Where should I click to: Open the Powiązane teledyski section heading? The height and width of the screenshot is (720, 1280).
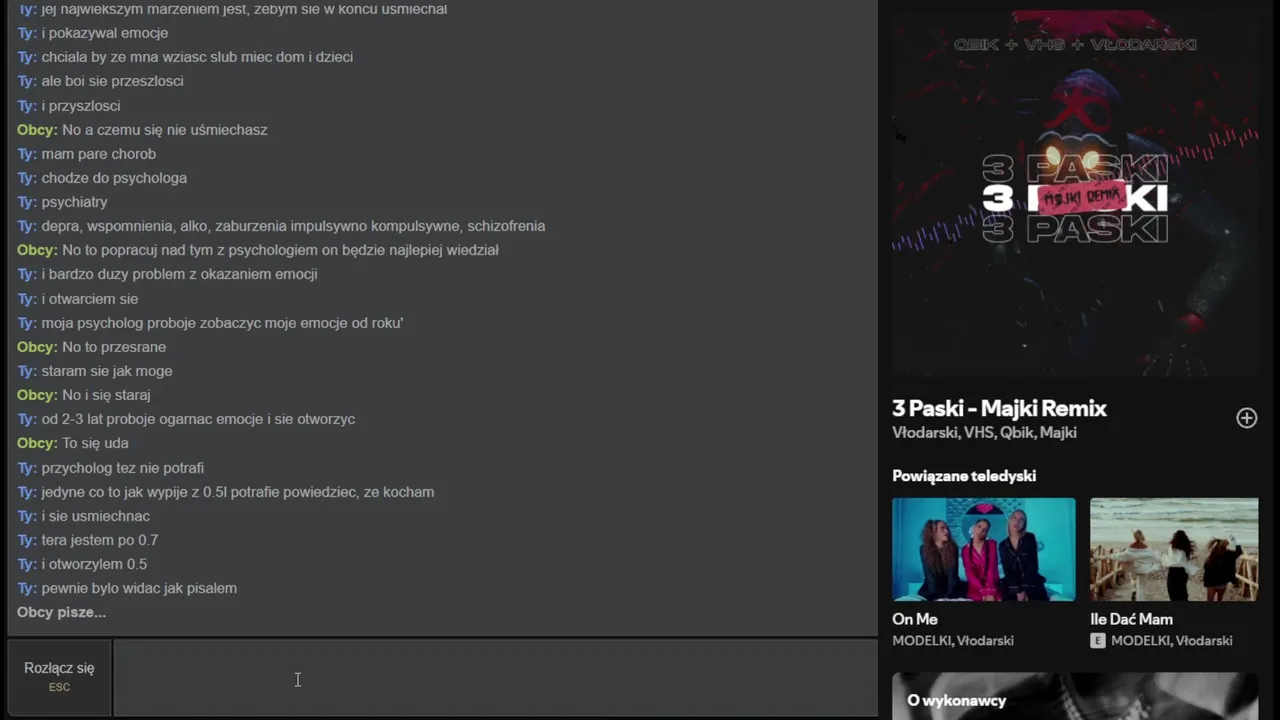[964, 476]
